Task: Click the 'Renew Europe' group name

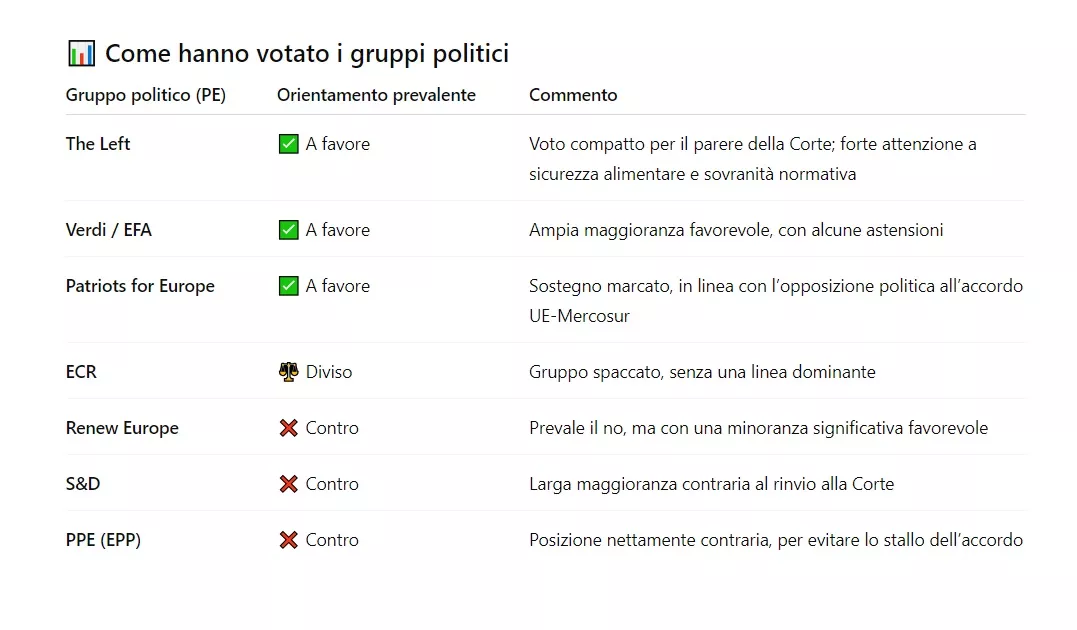Action: click(122, 428)
